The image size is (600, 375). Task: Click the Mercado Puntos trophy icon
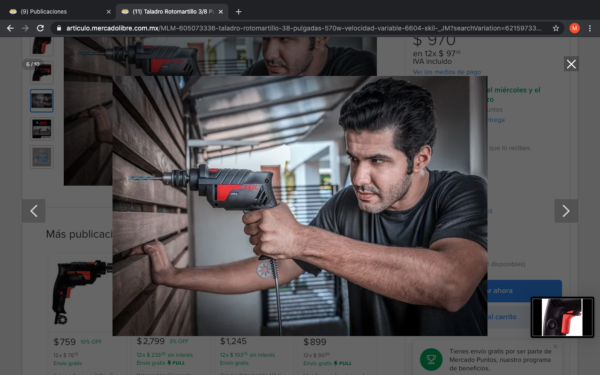coord(431,359)
